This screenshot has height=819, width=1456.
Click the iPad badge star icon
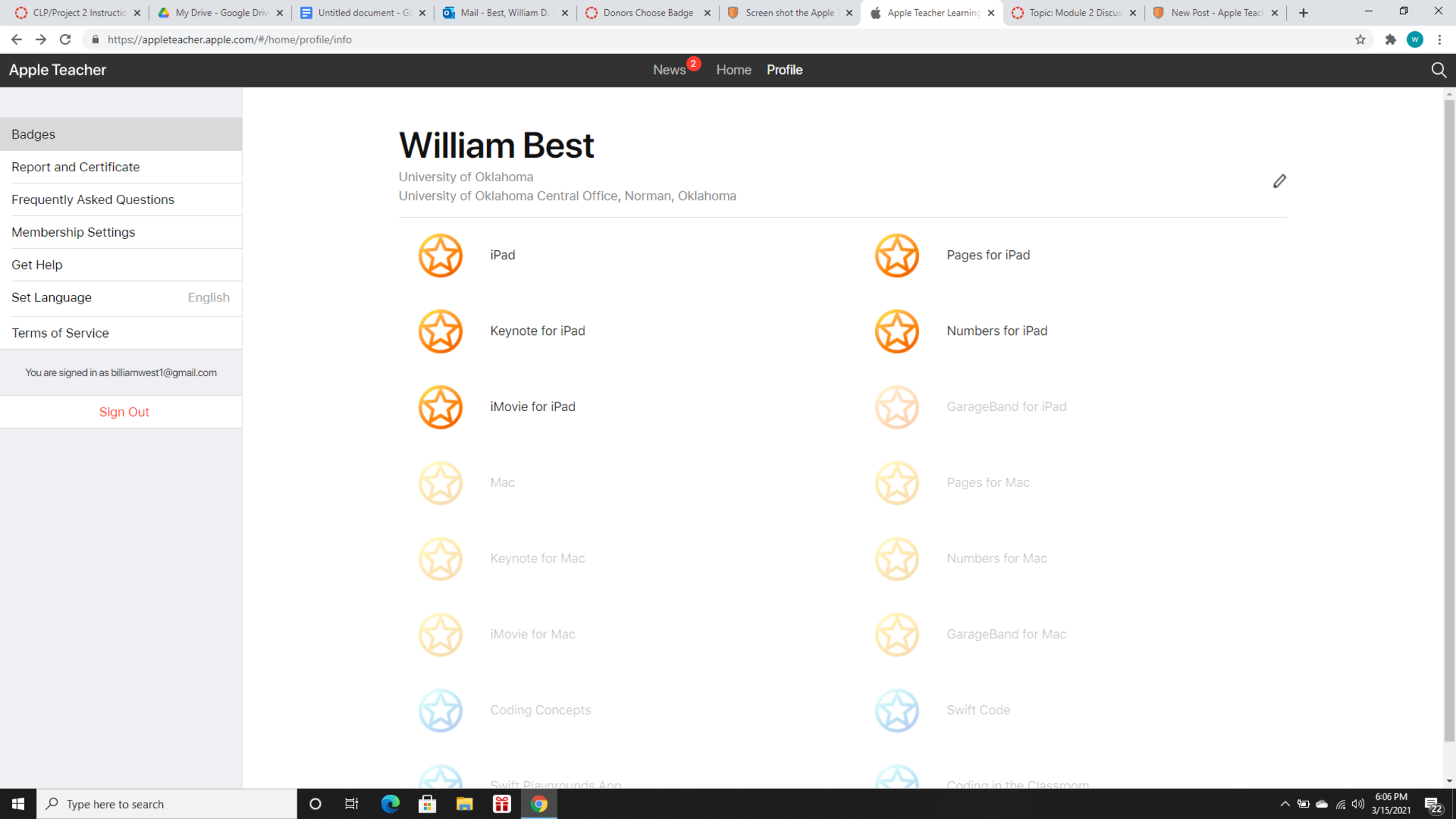click(440, 255)
